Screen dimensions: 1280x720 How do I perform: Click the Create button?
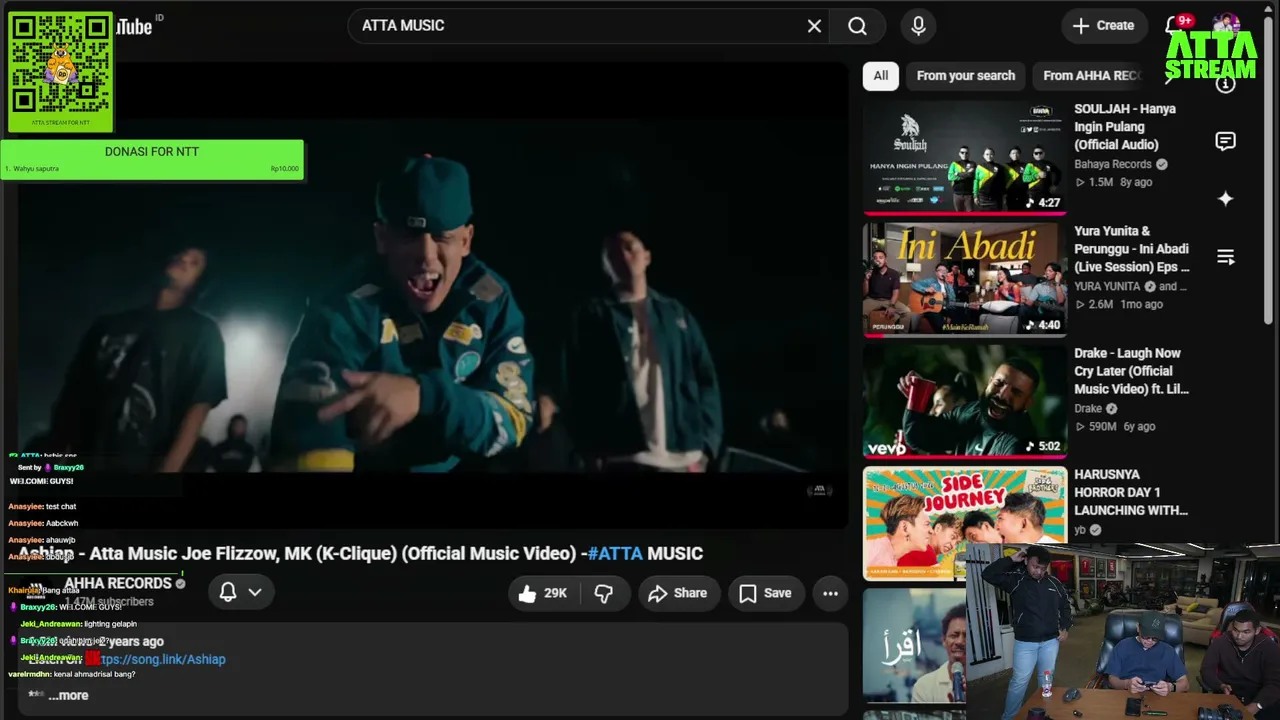[1103, 26]
